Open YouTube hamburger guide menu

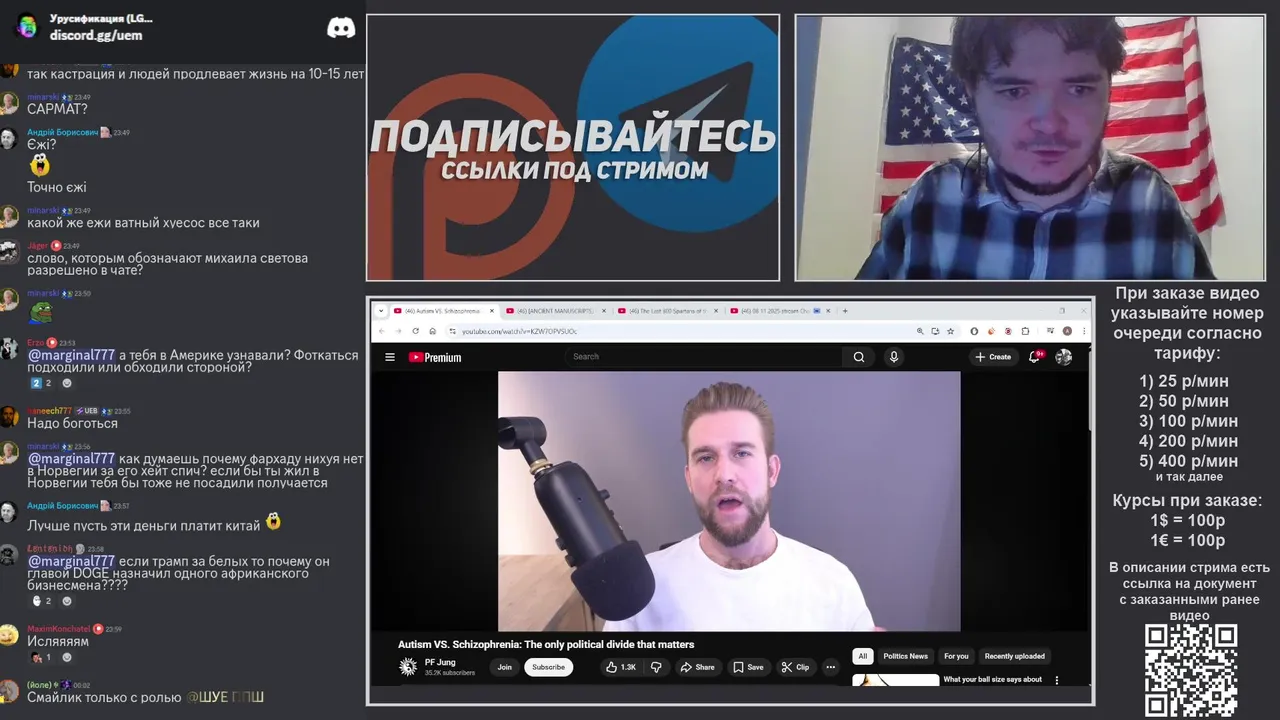pyautogui.click(x=390, y=357)
